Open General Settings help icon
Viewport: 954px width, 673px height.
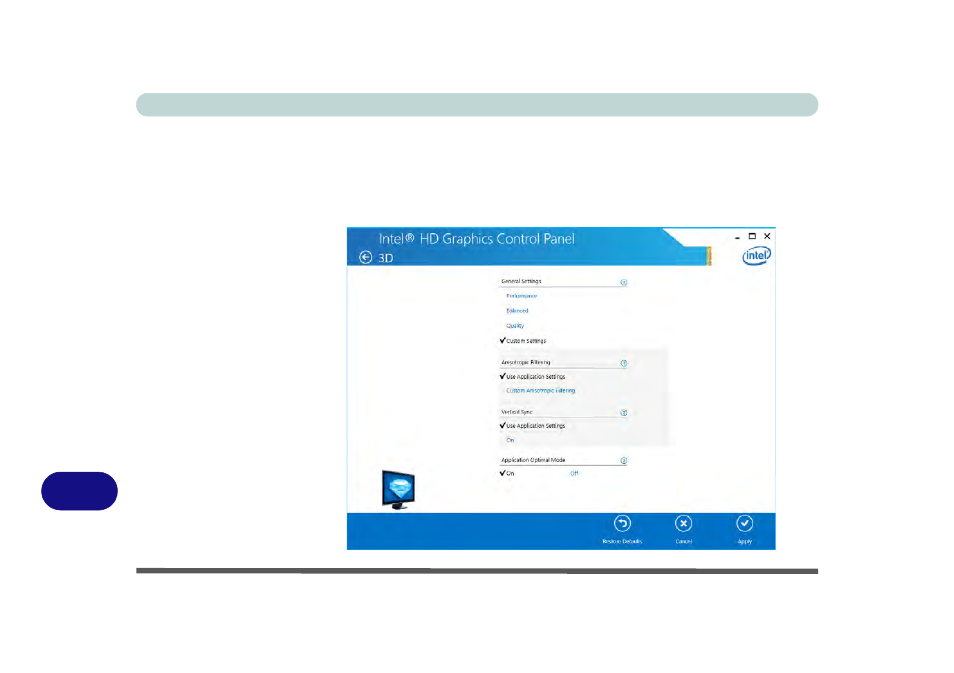tap(623, 282)
